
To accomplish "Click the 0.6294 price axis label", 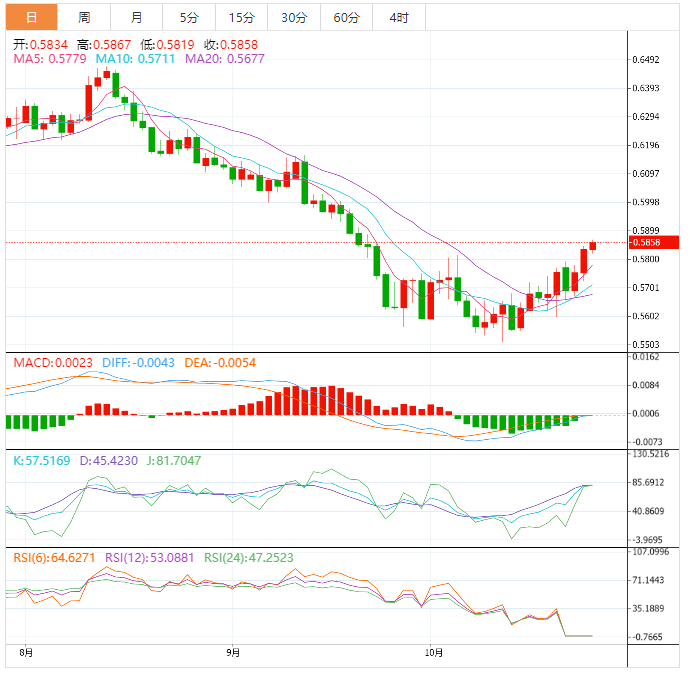I will tap(646, 117).
